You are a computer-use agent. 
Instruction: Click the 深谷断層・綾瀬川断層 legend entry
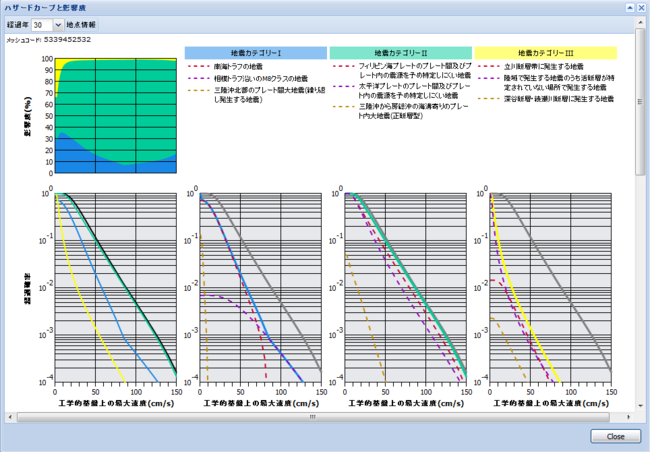point(546,99)
